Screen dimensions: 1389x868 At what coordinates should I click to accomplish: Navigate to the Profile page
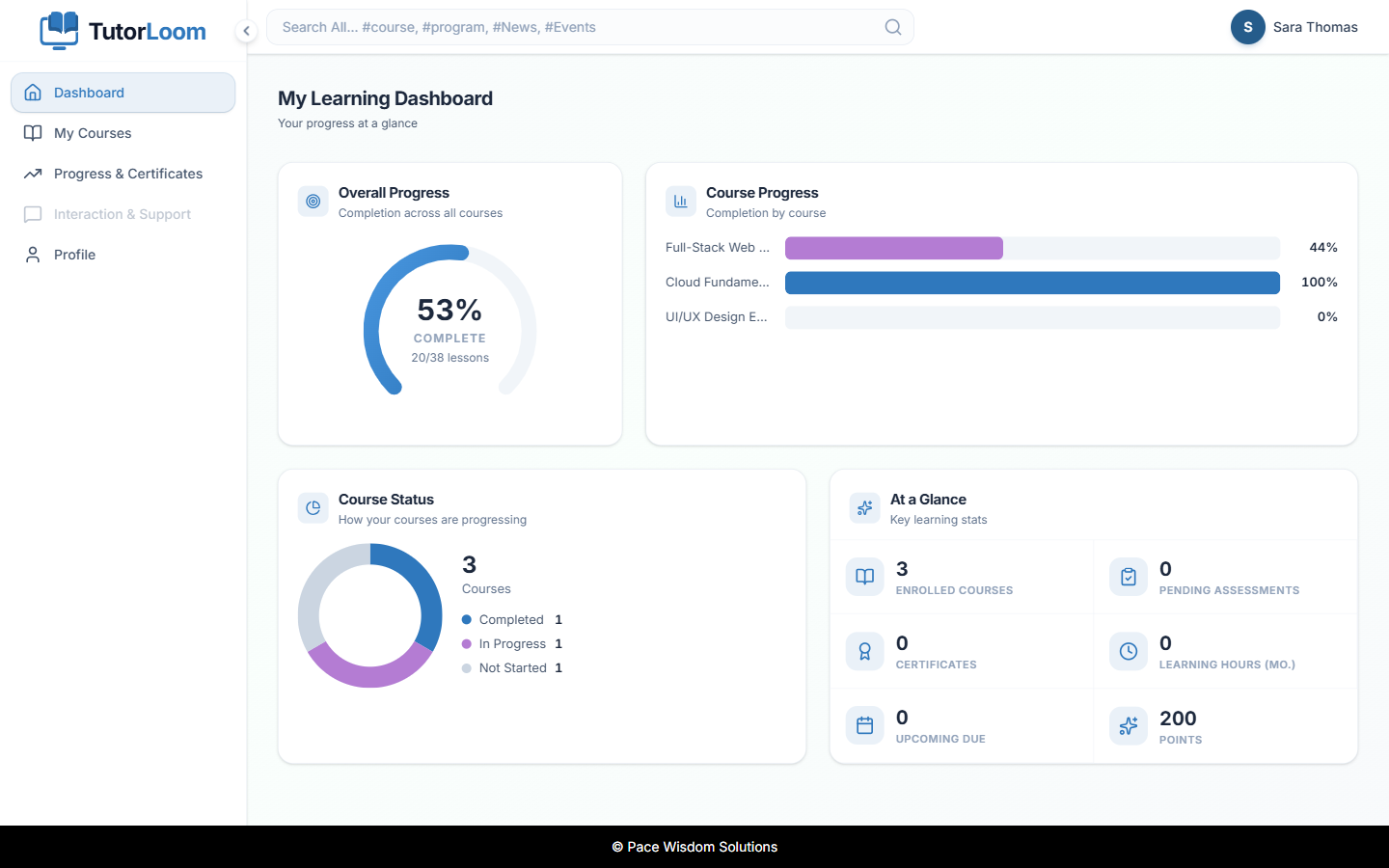(x=123, y=255)
